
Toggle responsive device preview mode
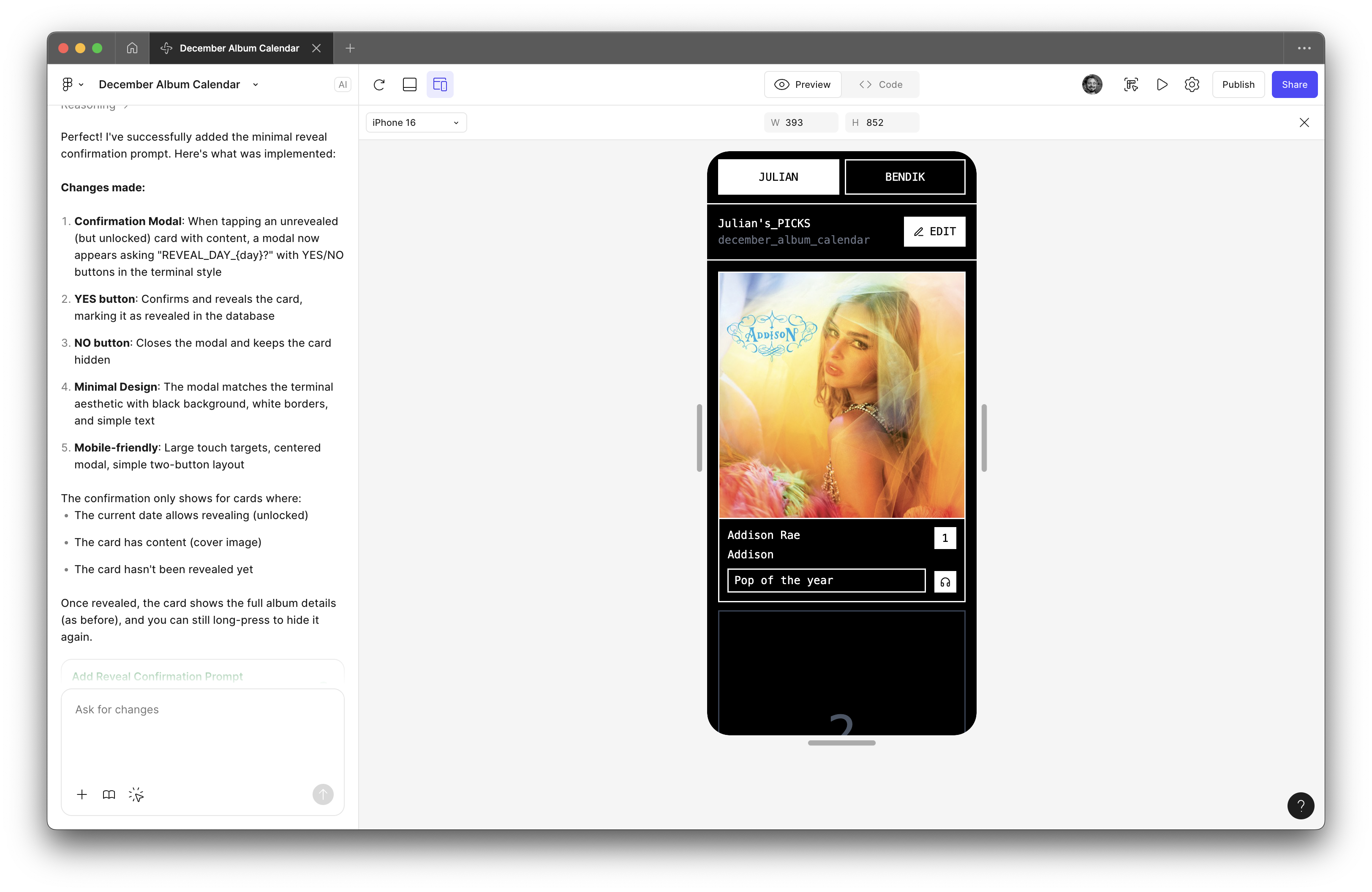[x=440, y=85]
